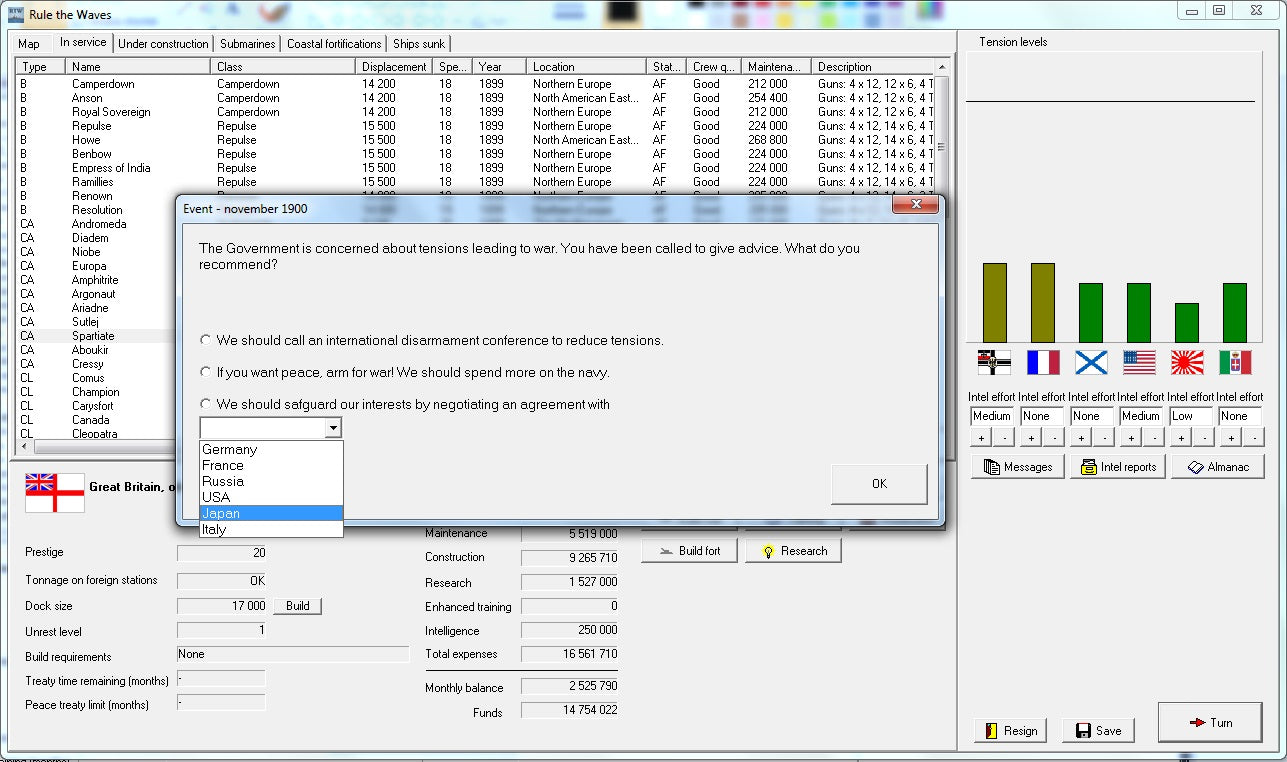Click the French tricolor flag icon

pos(1043,362)
